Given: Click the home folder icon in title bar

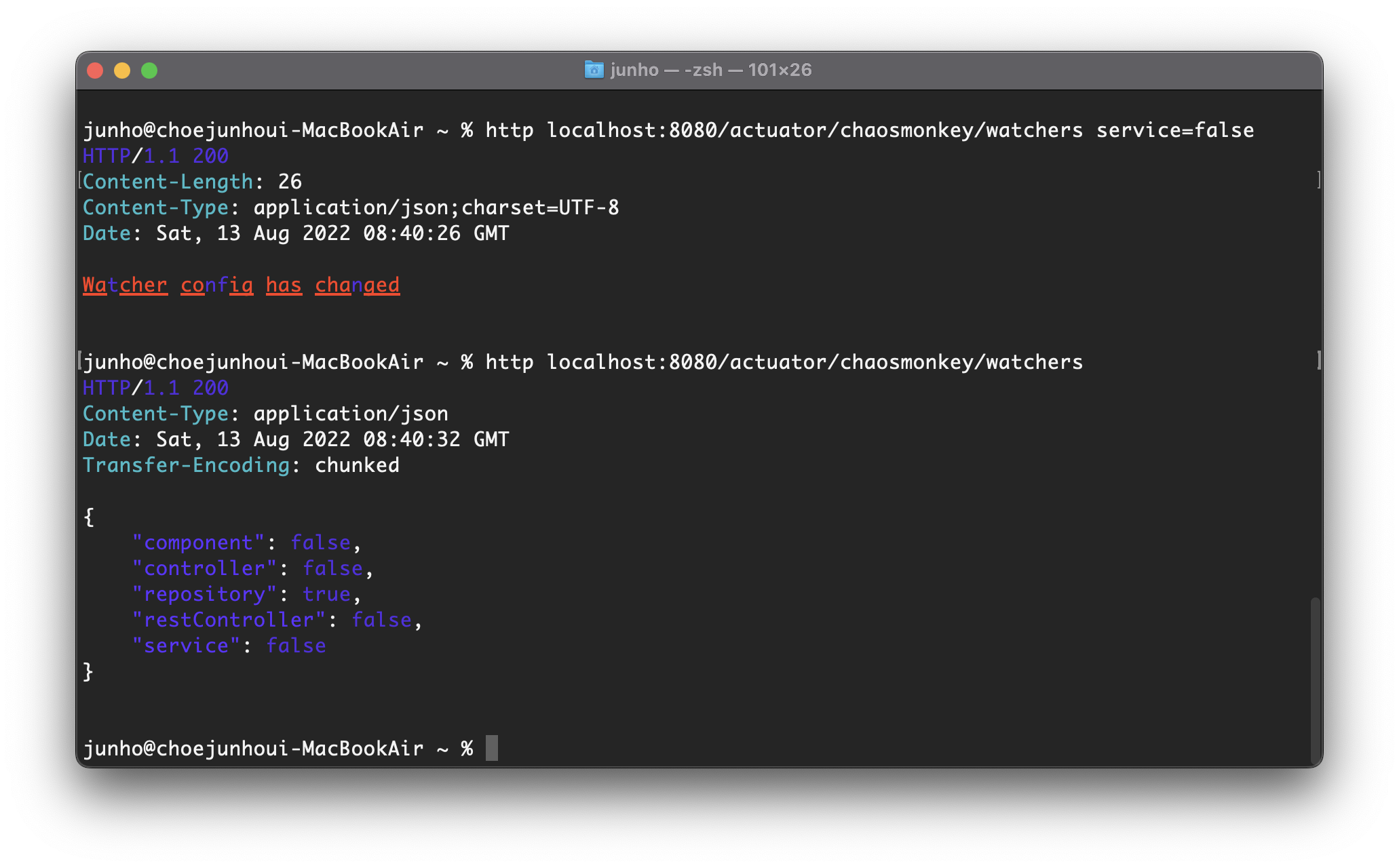Looking at the screenshot, I should (x=594, y=70).
